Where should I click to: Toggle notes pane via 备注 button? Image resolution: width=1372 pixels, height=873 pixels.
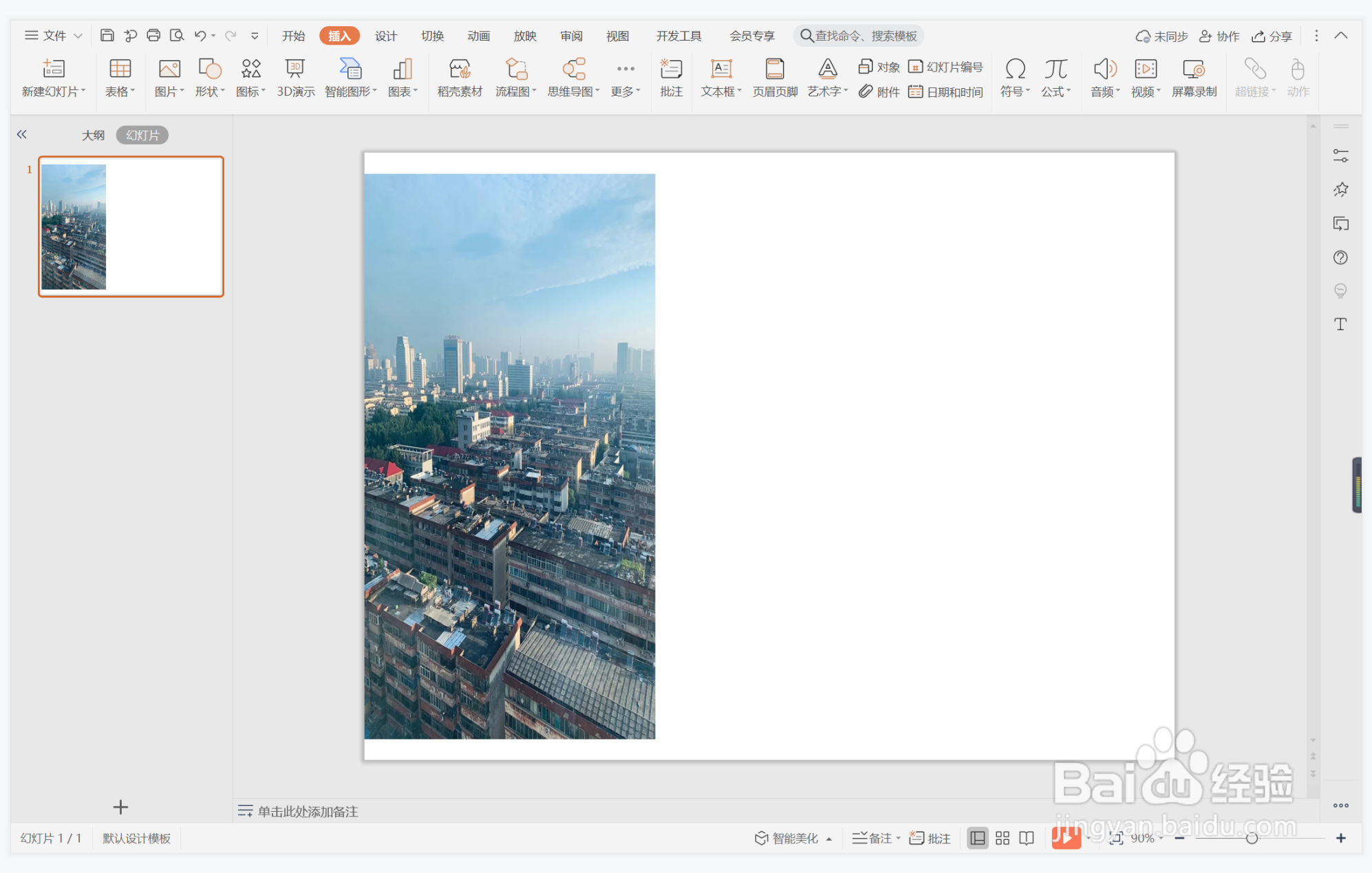872,838
